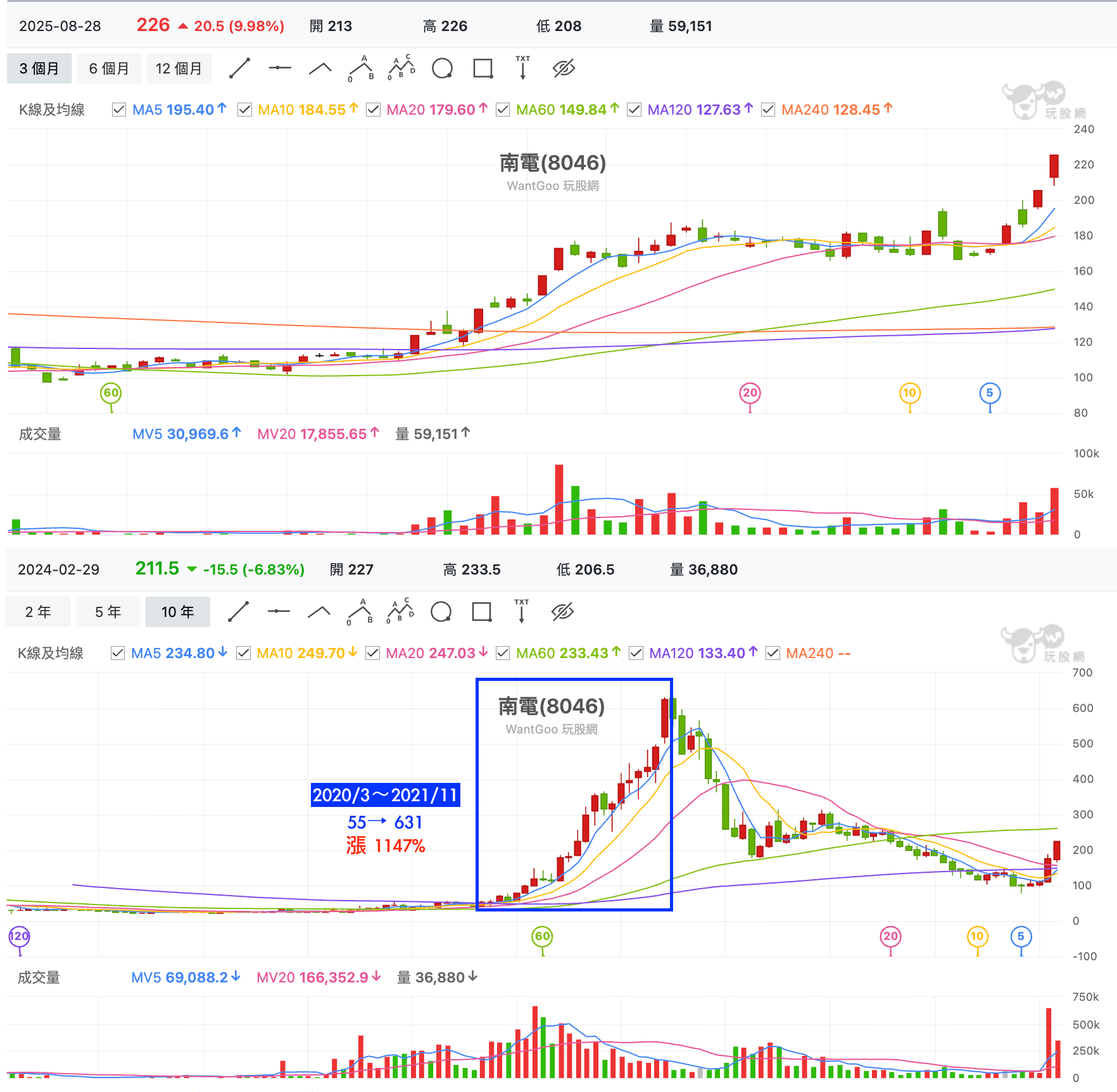Click the pink 20 marker on bottom chart
Image resolution: width=1117 pixels, height=1092 pixels.
click(890, 936)
